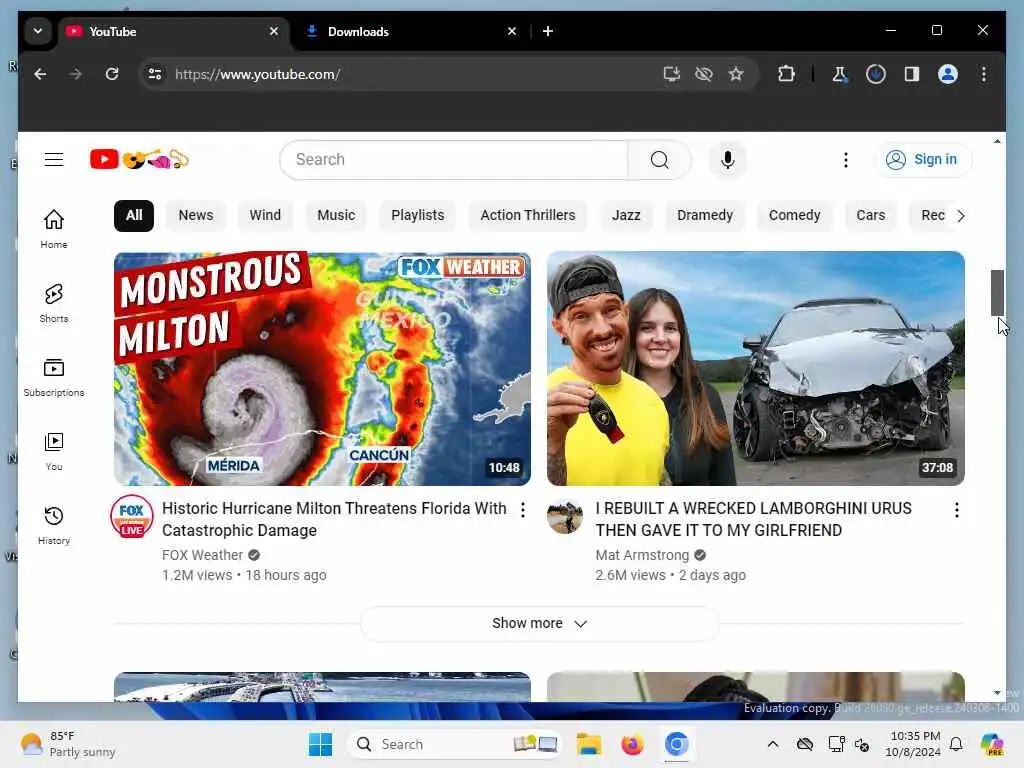Open Rebuilt Wrecked Lamborghini Urus title
The width and height of the screenshot is (1024, 768).
pyautogui.click(x=754, y=519)
